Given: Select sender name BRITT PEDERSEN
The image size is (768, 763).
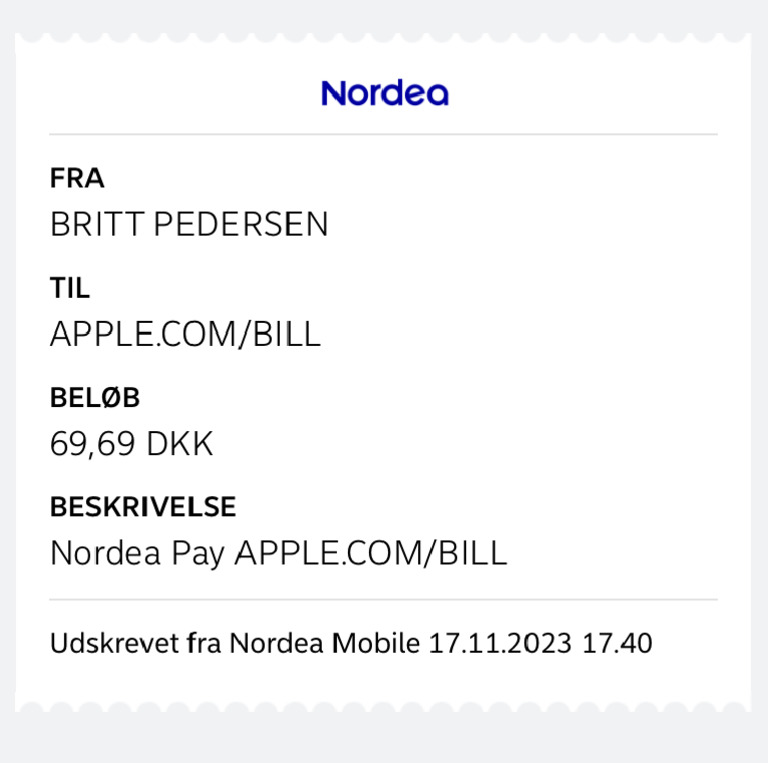Looking at the screenshot, I should click(189, 224).
